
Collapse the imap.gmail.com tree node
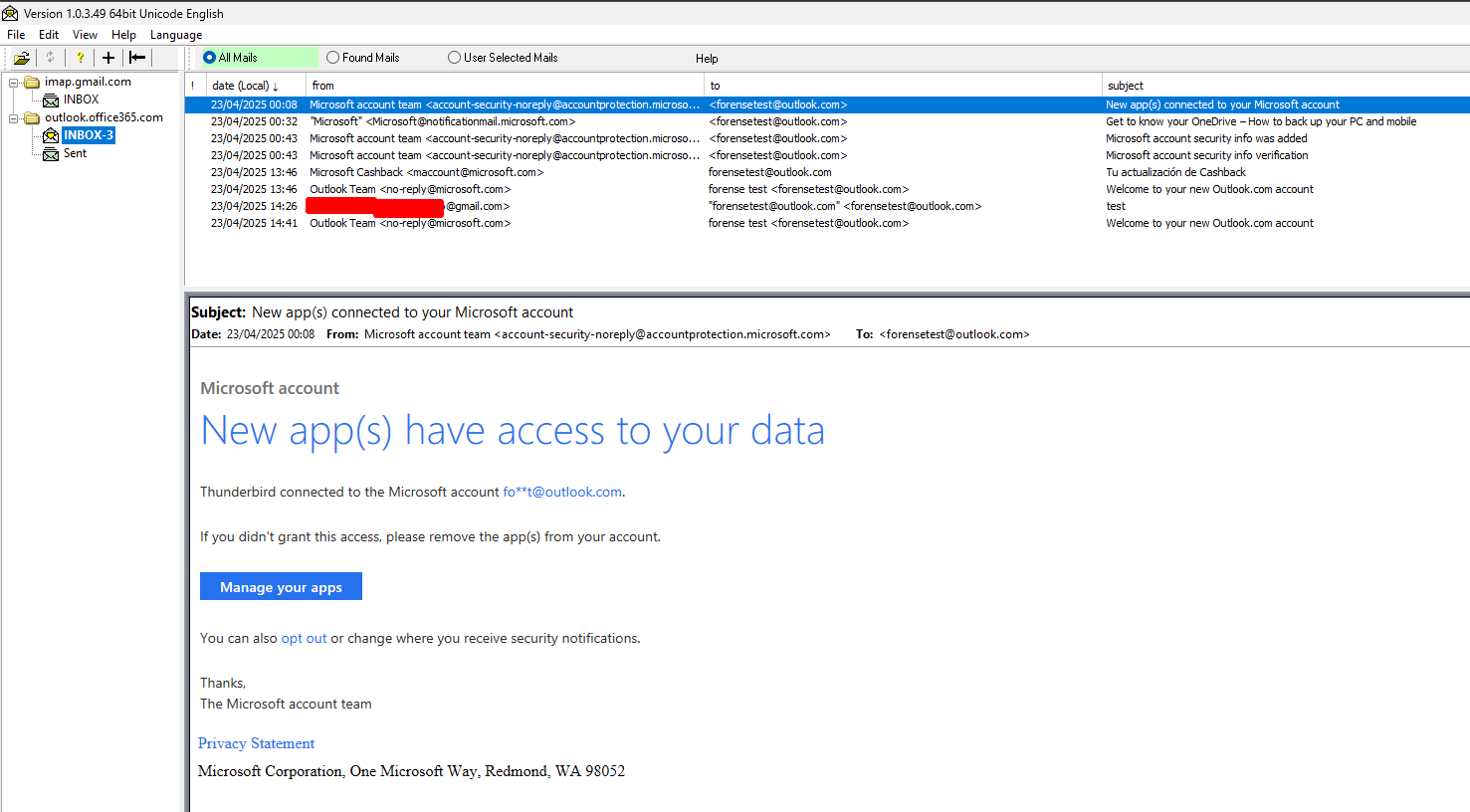point(14,83)
